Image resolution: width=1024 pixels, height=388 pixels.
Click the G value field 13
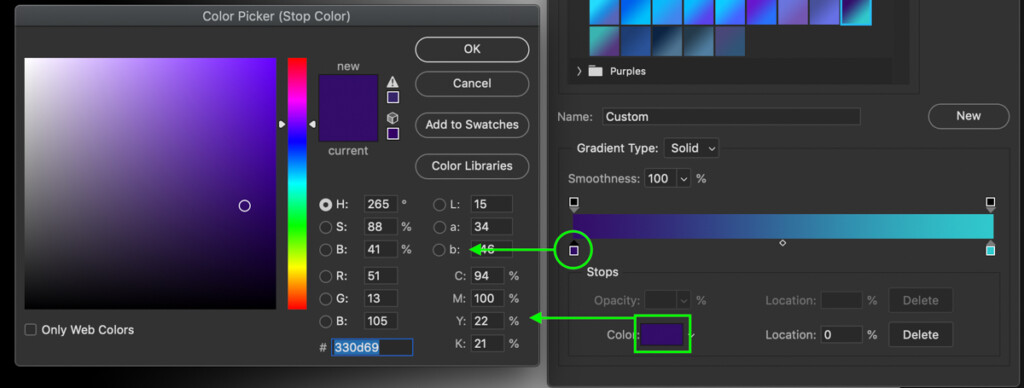pos(381,299)
